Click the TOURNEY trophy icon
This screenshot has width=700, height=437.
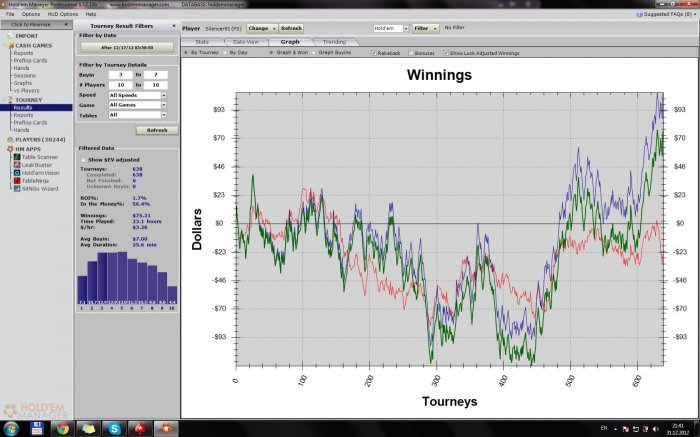coord(10,100)
